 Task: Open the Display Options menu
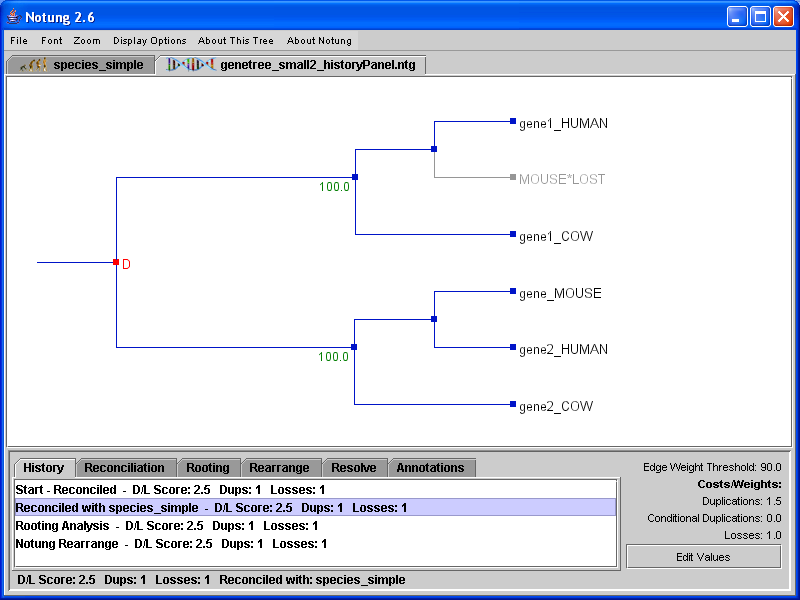pyautogui.click(x=149, y=41)
